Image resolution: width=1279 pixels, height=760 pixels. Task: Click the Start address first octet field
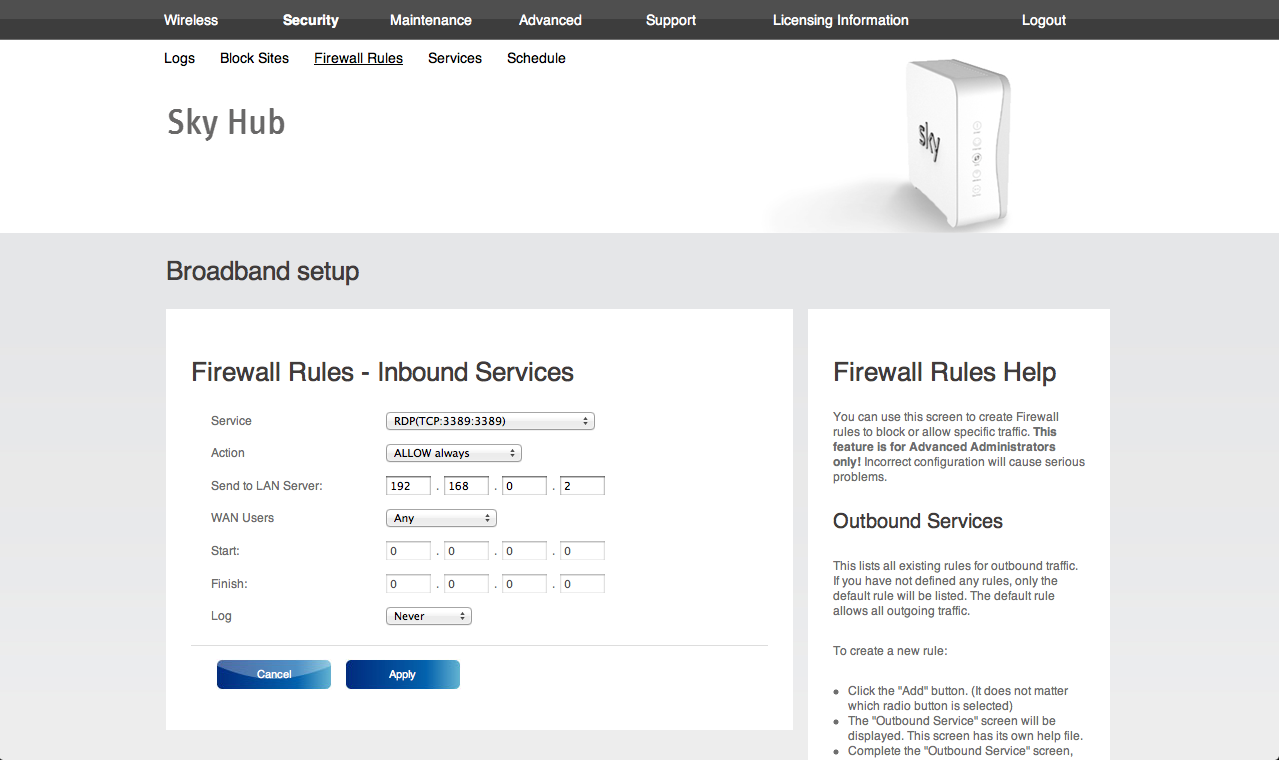click(x=408, y=551)
